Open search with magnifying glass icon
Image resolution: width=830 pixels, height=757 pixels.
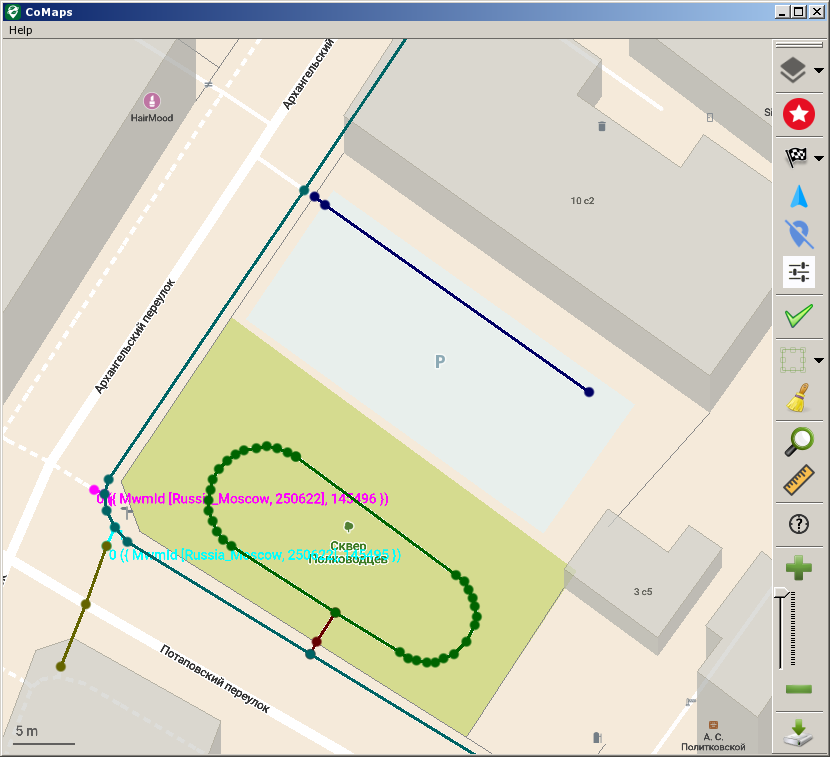798,440
